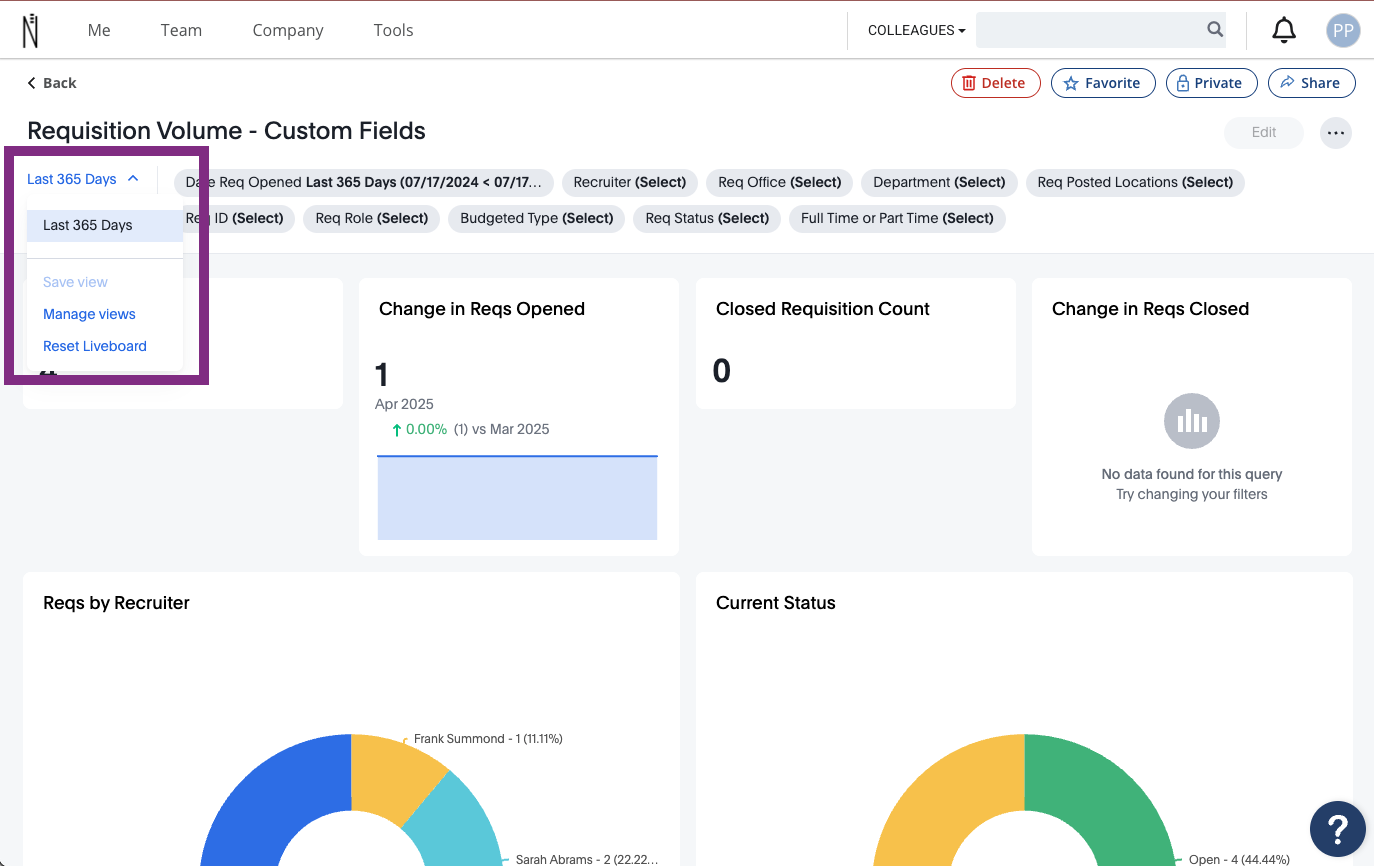Open the Date Req Opened filter chip
Screen dimensions: 1374x866
click(x=364, y=182)
